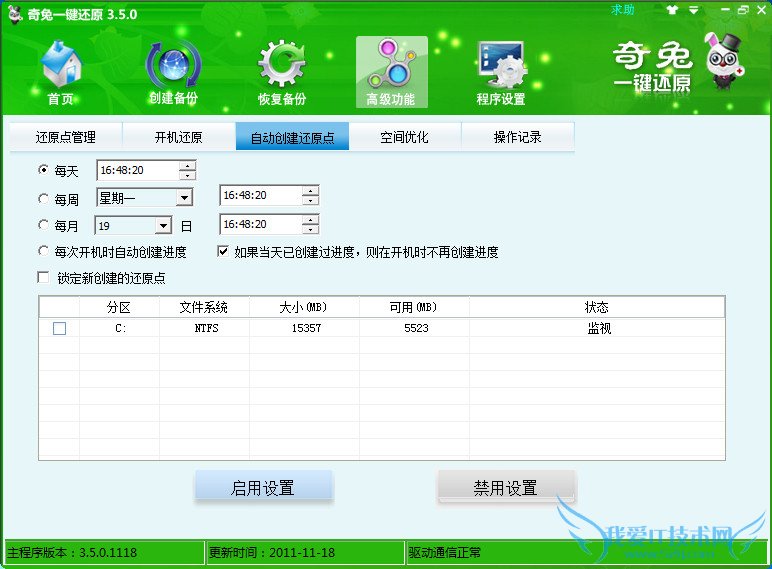Click the 状态 column header
This screenshot has width=772, height=569.
[x=597, y=308]
